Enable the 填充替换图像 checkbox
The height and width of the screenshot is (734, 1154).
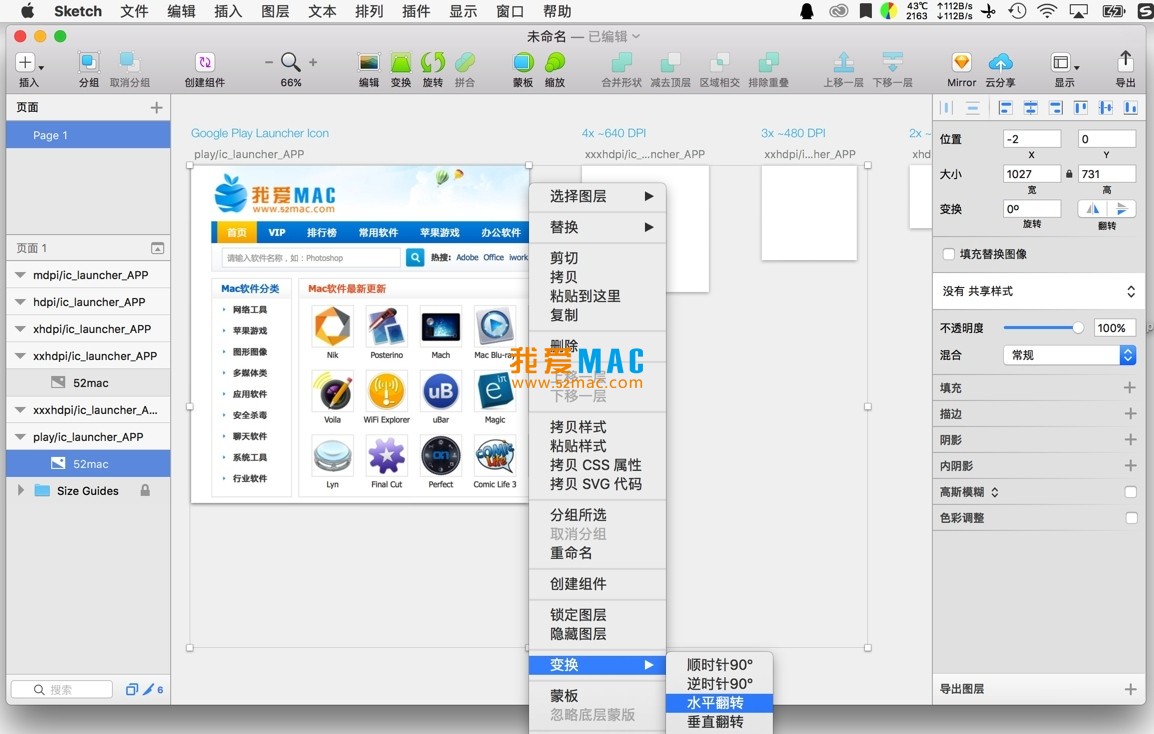(949, 254)
